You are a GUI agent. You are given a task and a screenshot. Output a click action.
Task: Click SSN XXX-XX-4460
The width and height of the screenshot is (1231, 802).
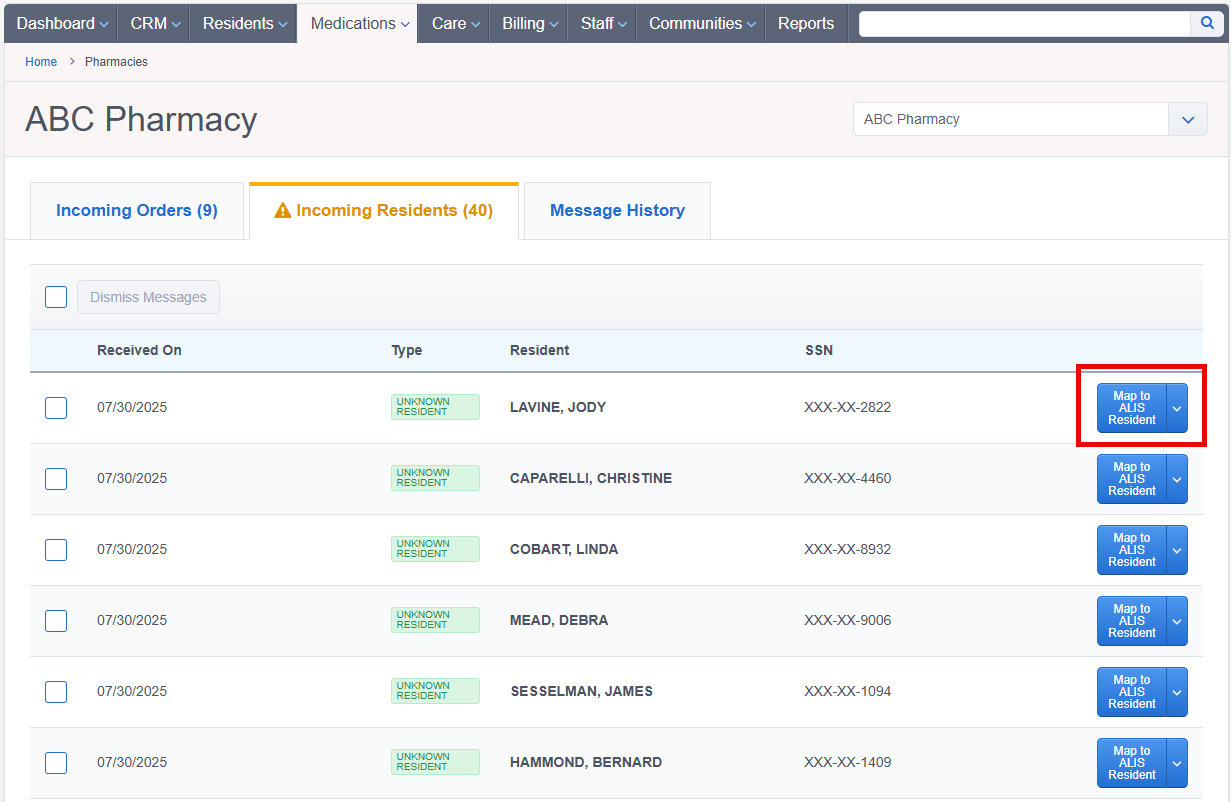tap(847, 478)
